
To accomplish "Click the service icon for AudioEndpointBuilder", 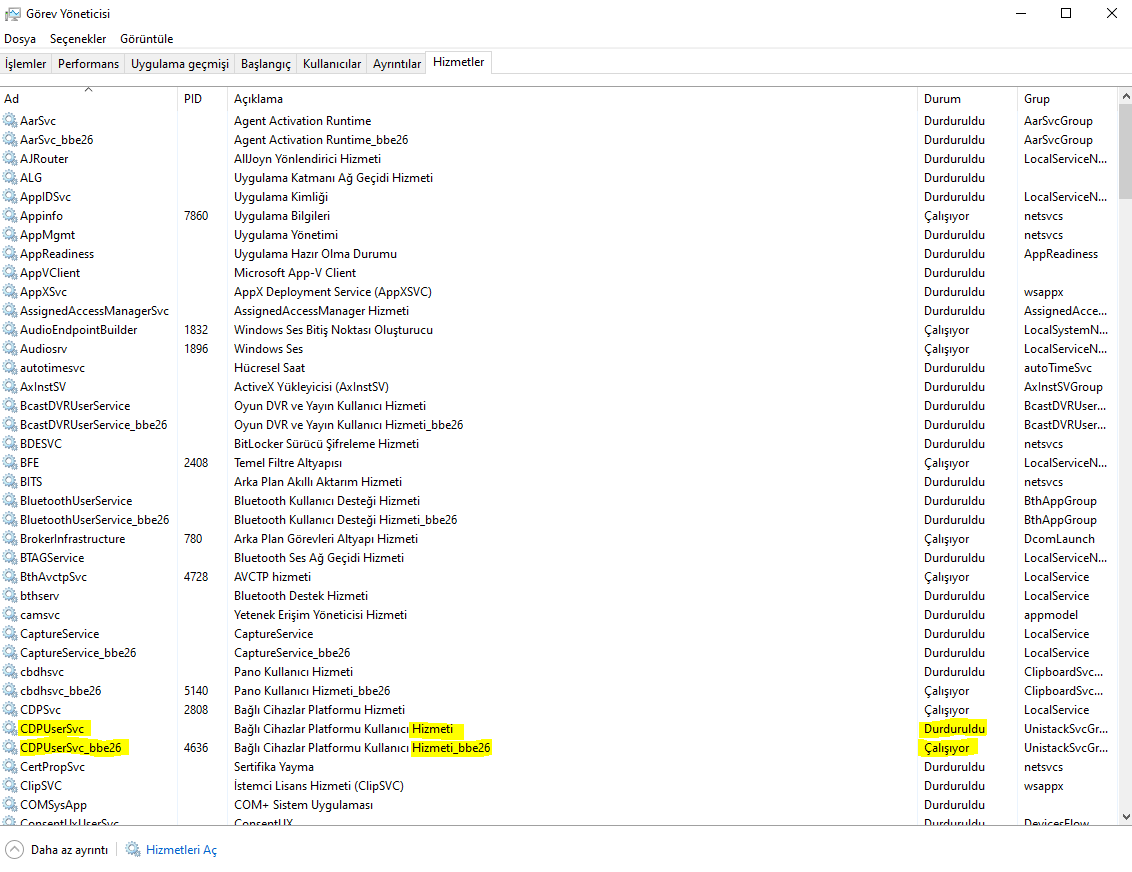I will [10, 330].
